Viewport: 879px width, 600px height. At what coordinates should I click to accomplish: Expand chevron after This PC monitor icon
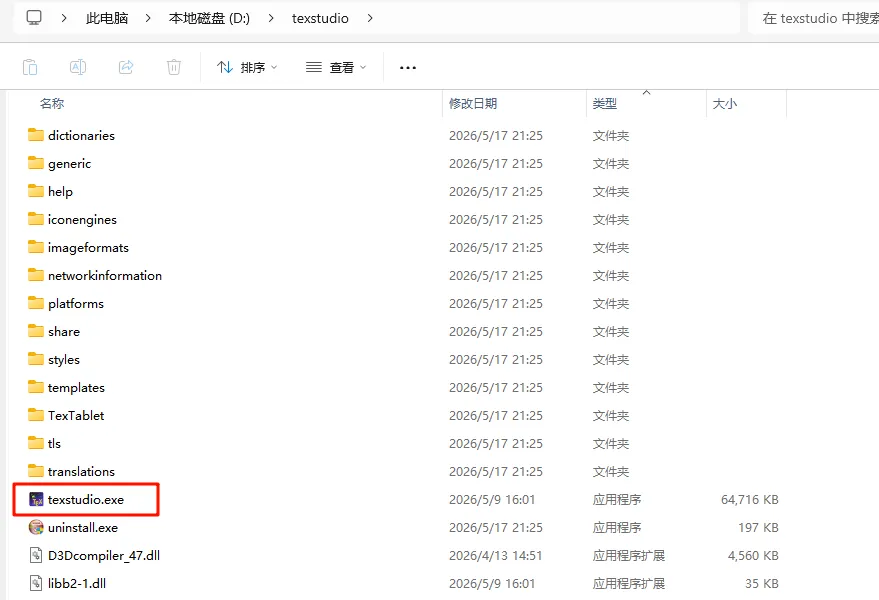pyautogui.click(x=64, y=18)
